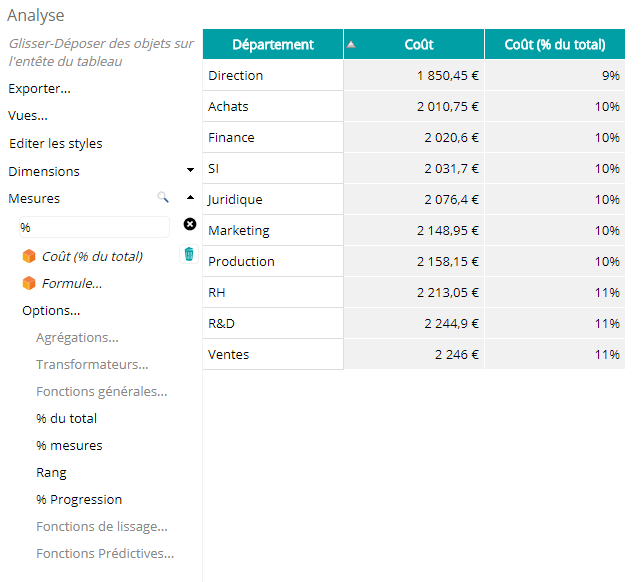This screenshot has height=582, width=644.
Task: Select the Coût (% du total) column header
Action: (x=555, y=44)
